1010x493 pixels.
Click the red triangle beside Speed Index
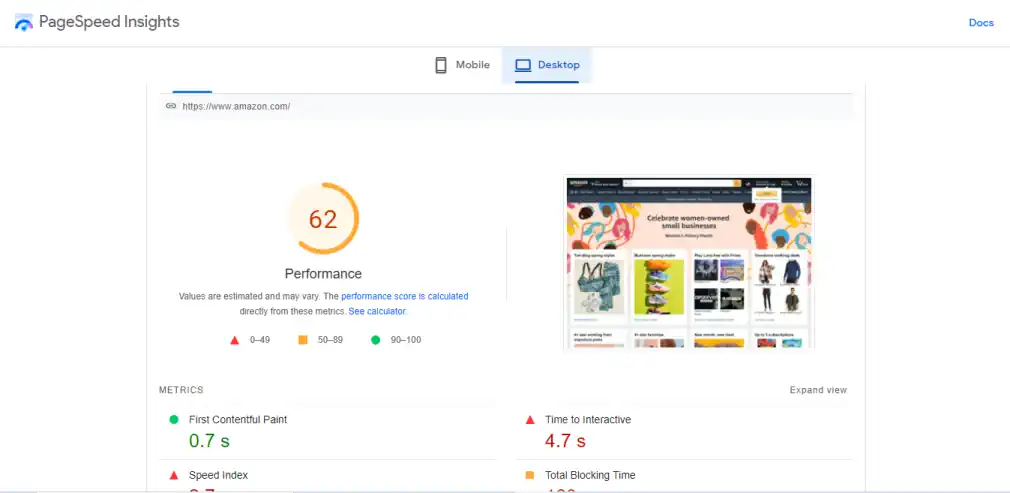tap(173, 476)
